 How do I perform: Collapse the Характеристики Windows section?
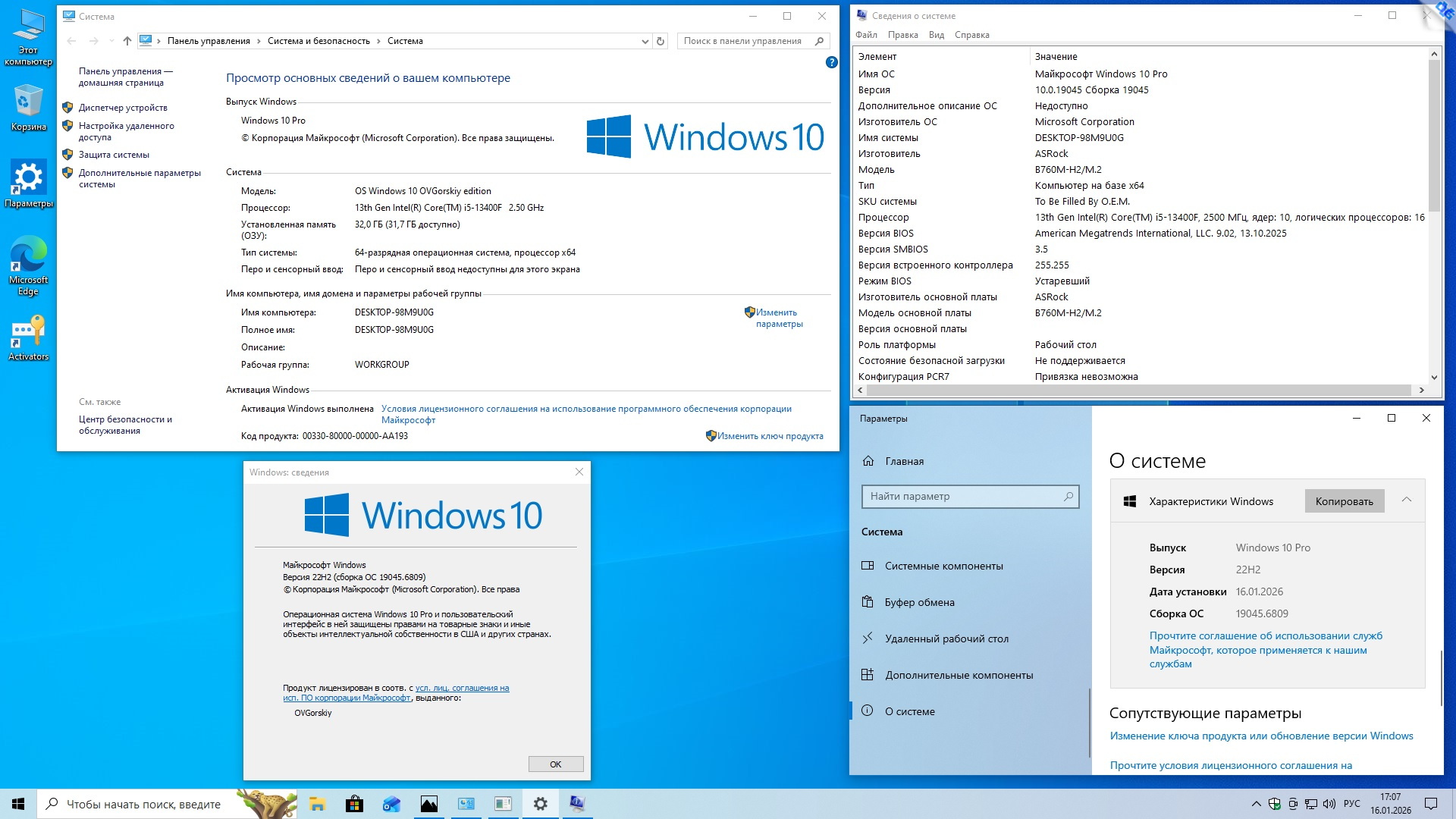coord(1406,500)
